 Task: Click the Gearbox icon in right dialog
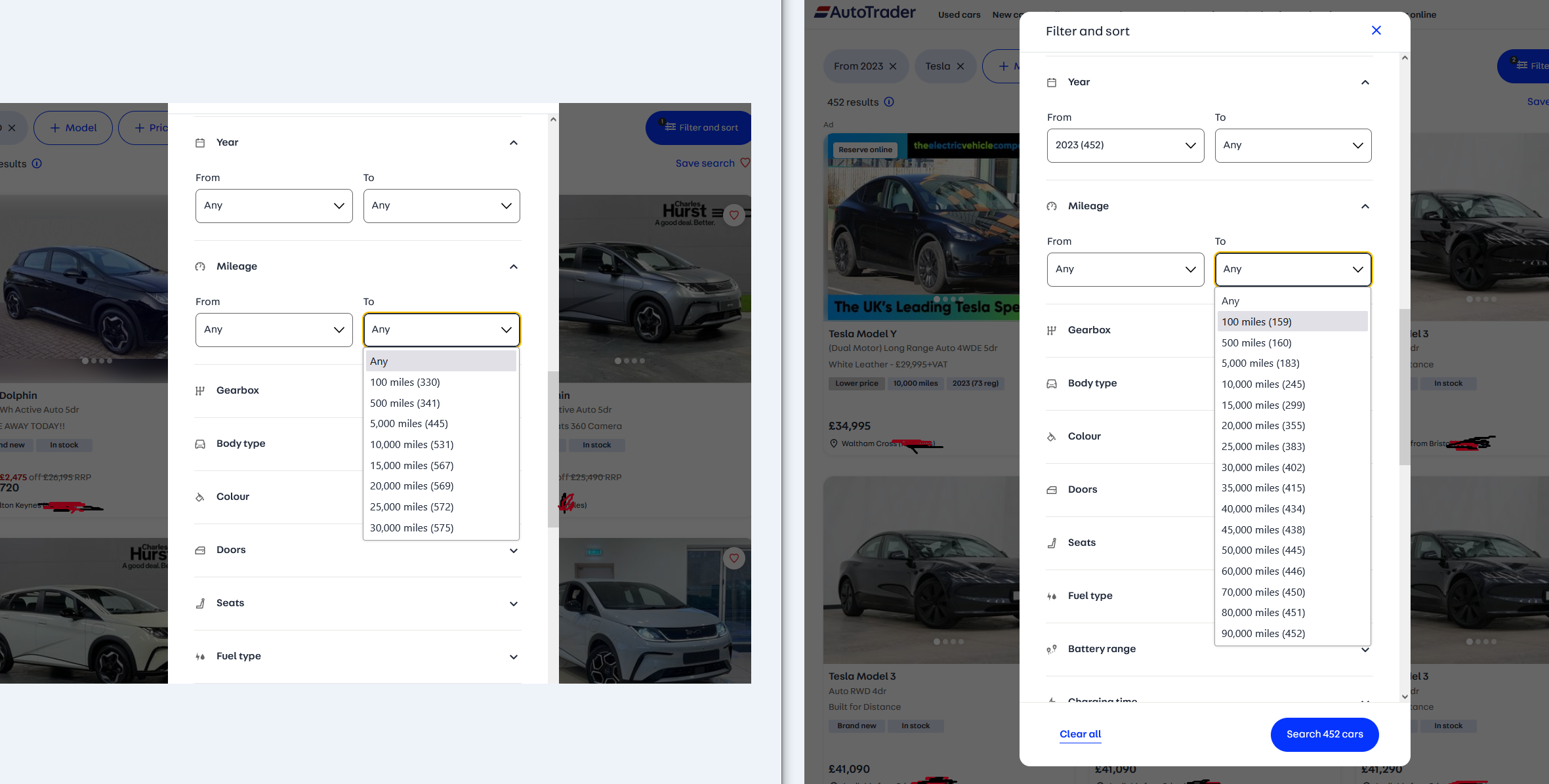tap(1052, 331)
